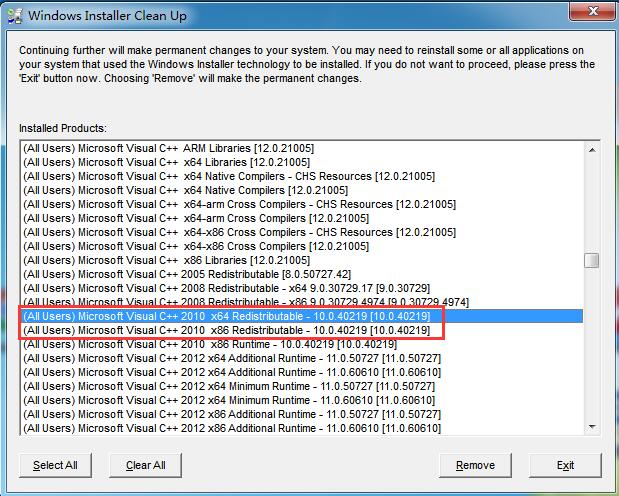Click the vertical scrollbar thumb

coord(592,260)
